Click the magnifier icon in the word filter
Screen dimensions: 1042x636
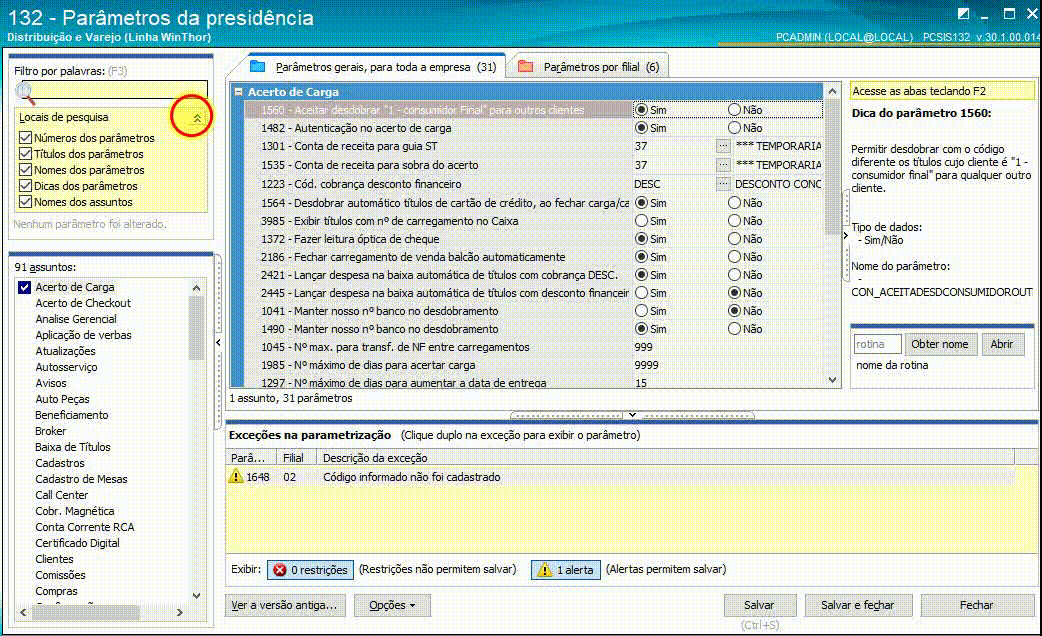pos(24,92)
